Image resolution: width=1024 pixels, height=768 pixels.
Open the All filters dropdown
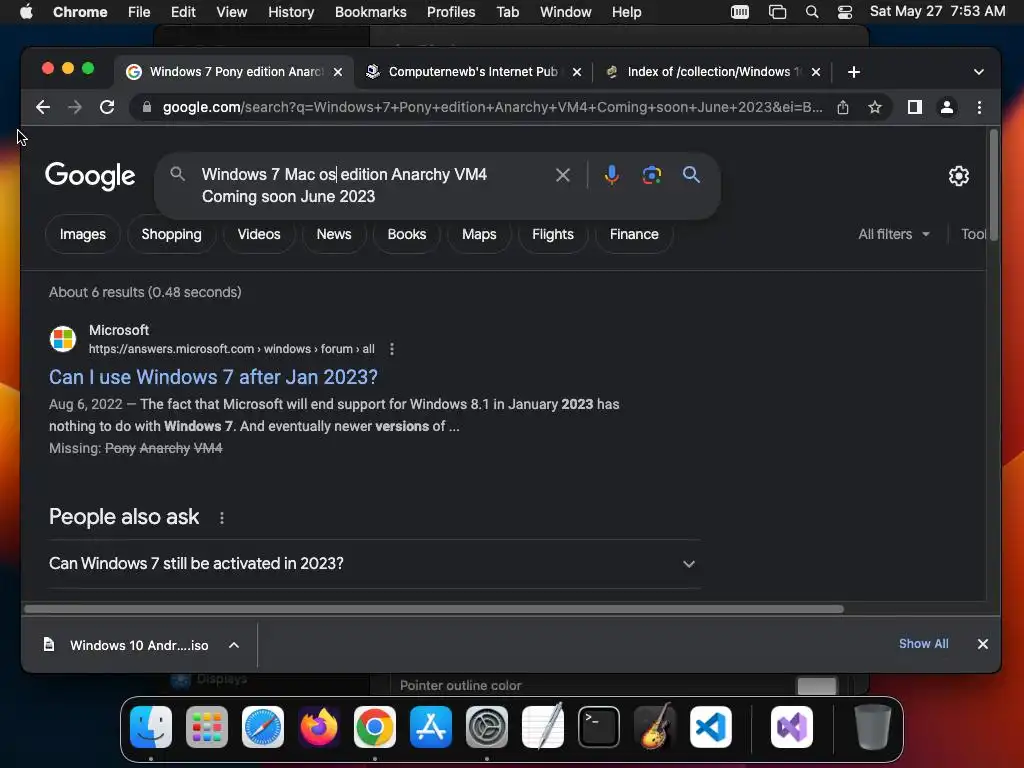click(893, 234)
